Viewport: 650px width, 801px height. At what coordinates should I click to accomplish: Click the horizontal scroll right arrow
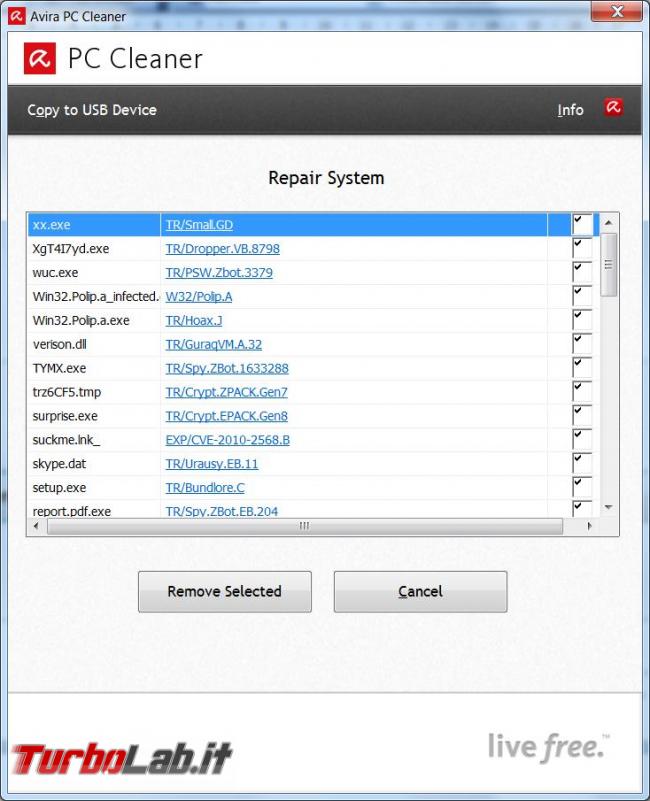pyautogui.click(x=589, y=526)
